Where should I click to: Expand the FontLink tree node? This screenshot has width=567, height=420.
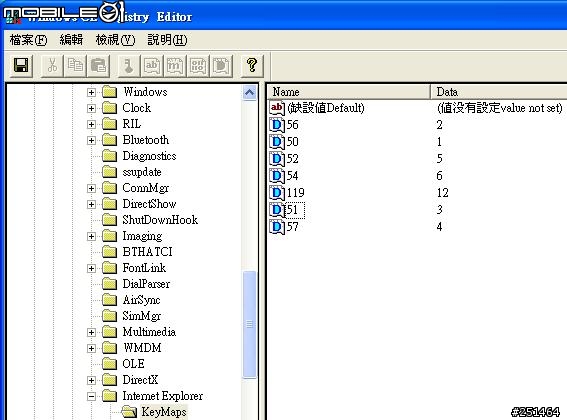coord(91,268)
